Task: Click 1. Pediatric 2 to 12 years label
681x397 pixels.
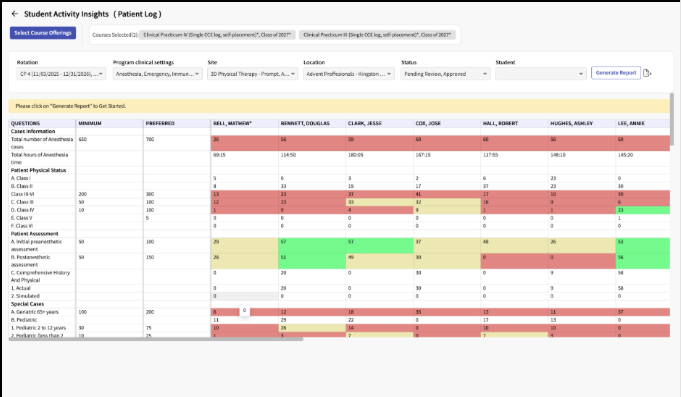Action: click(38, 328)
